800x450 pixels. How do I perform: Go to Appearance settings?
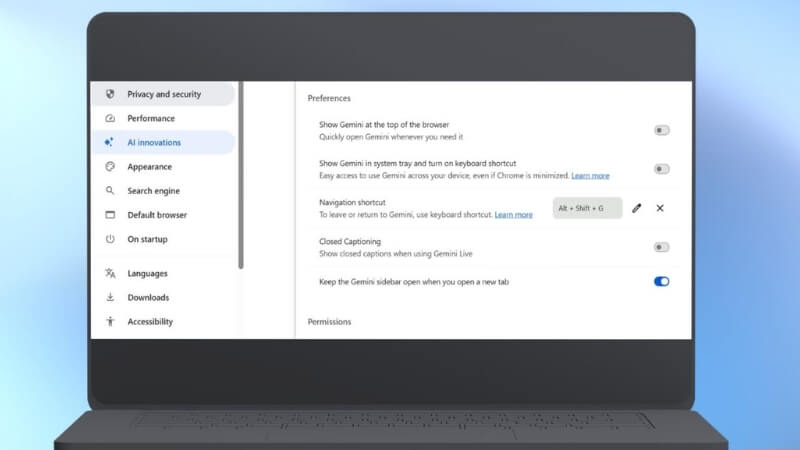(163, 166)
